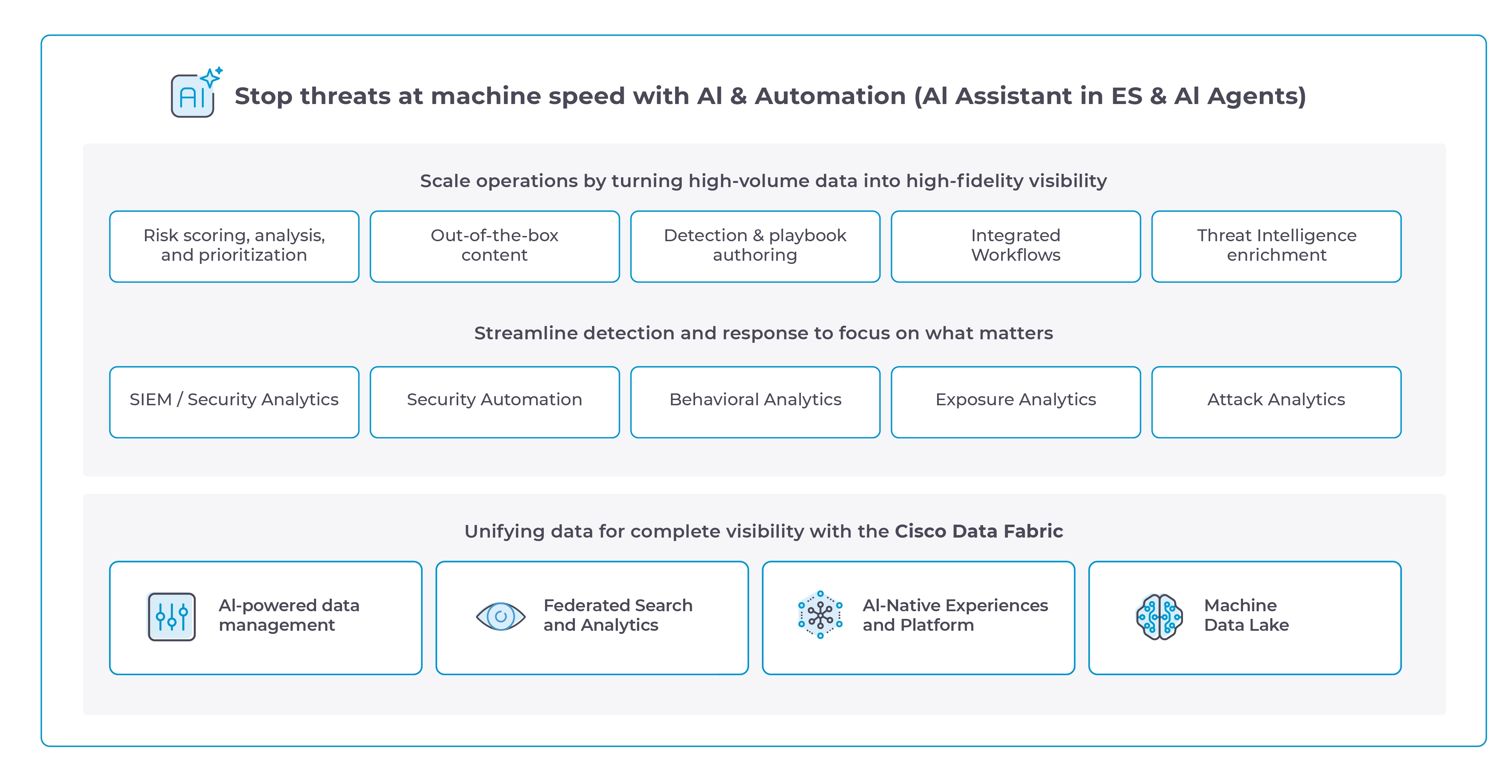Select the Risk scoring, analysis, and prioritization box

[x=234, y=246]
